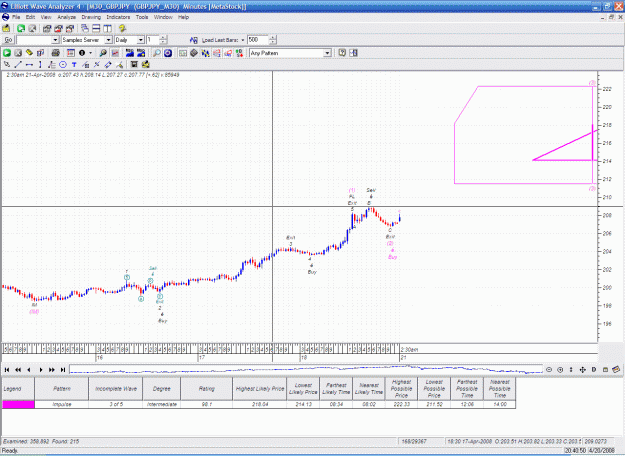Viewport: 625px width, 456px height.
Task: Click the D button beside the scroll bar
Action: 594,370
